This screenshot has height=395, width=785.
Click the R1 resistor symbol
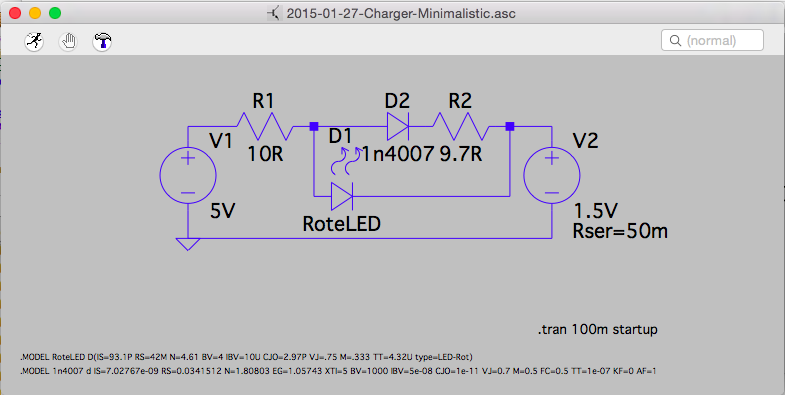coord(264,126)
